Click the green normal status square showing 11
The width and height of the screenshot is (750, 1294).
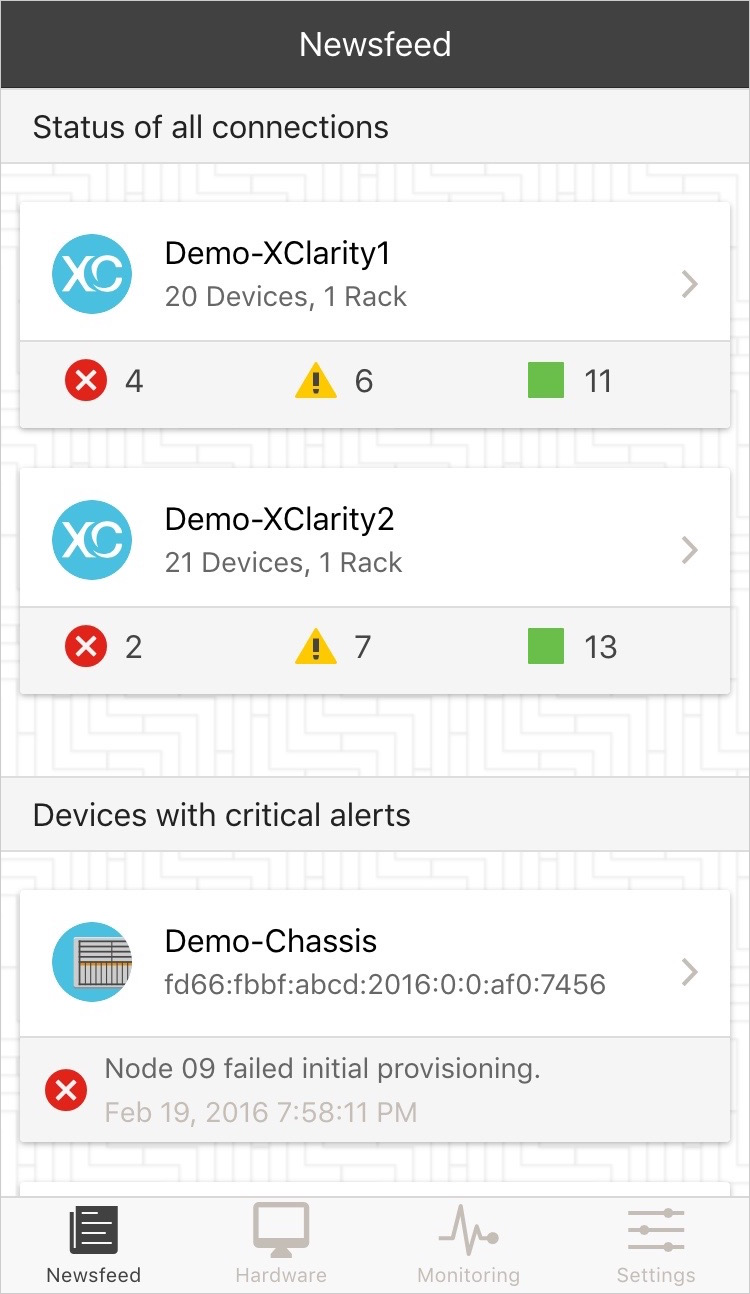[x=546, y=381]
